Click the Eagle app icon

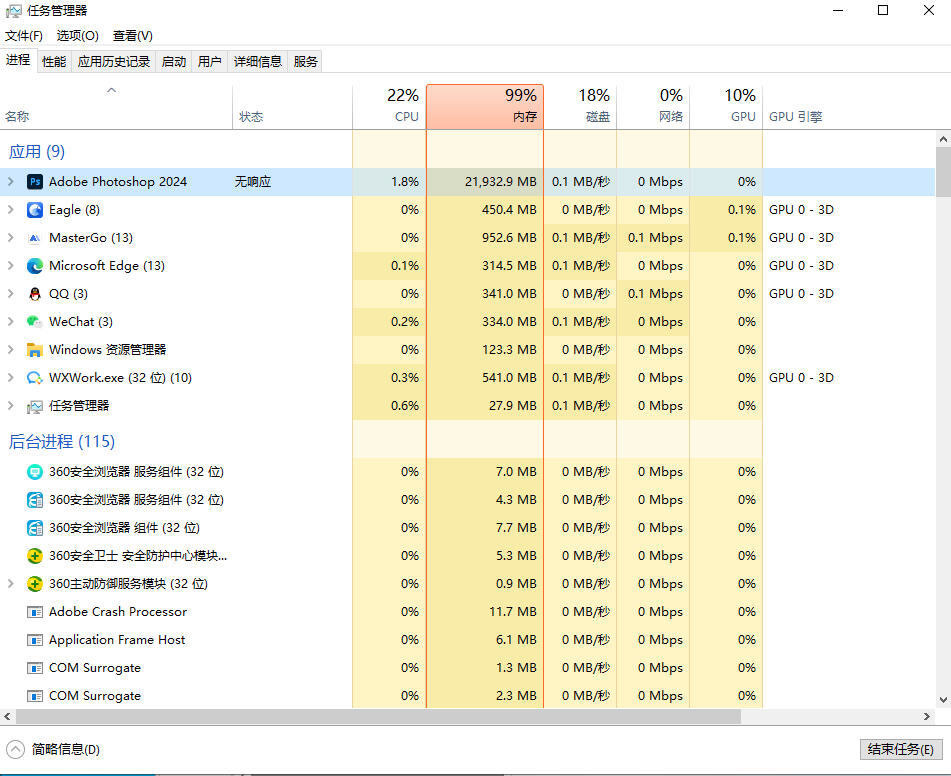35,210
